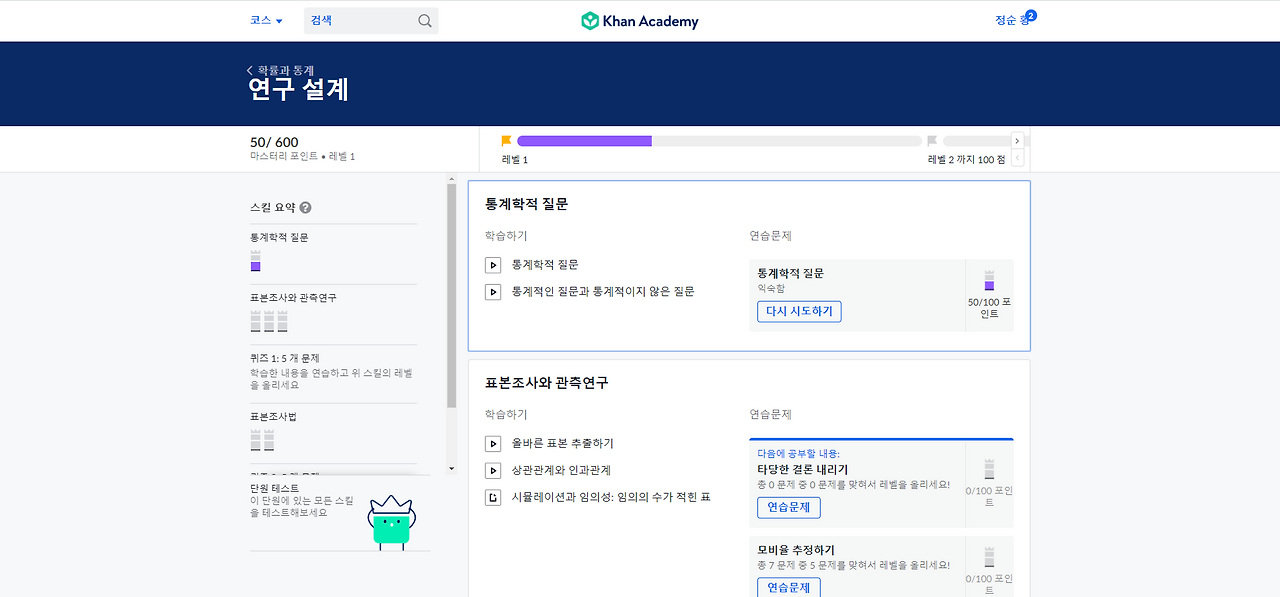Expand the next level with the right chevron
Image resolution: width=1280 pixels, height=597 pixels.
(x=1017, y=140)
